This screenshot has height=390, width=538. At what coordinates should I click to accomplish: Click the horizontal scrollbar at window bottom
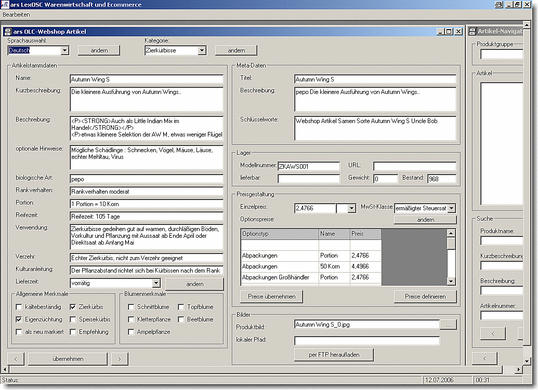(262, 369)
